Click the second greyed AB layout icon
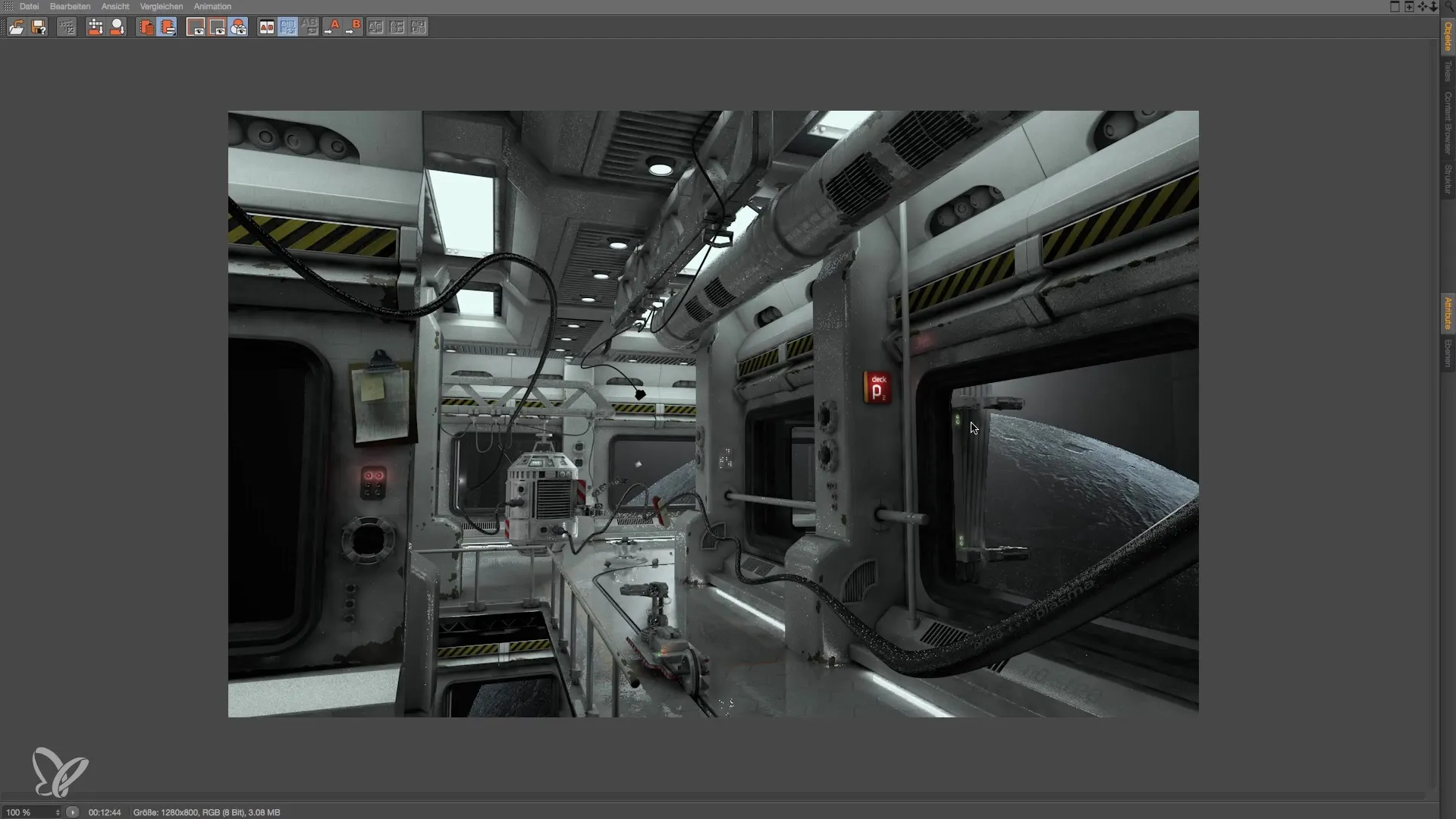Screen dimensions: 1456x819 click(x=397, y=27)
